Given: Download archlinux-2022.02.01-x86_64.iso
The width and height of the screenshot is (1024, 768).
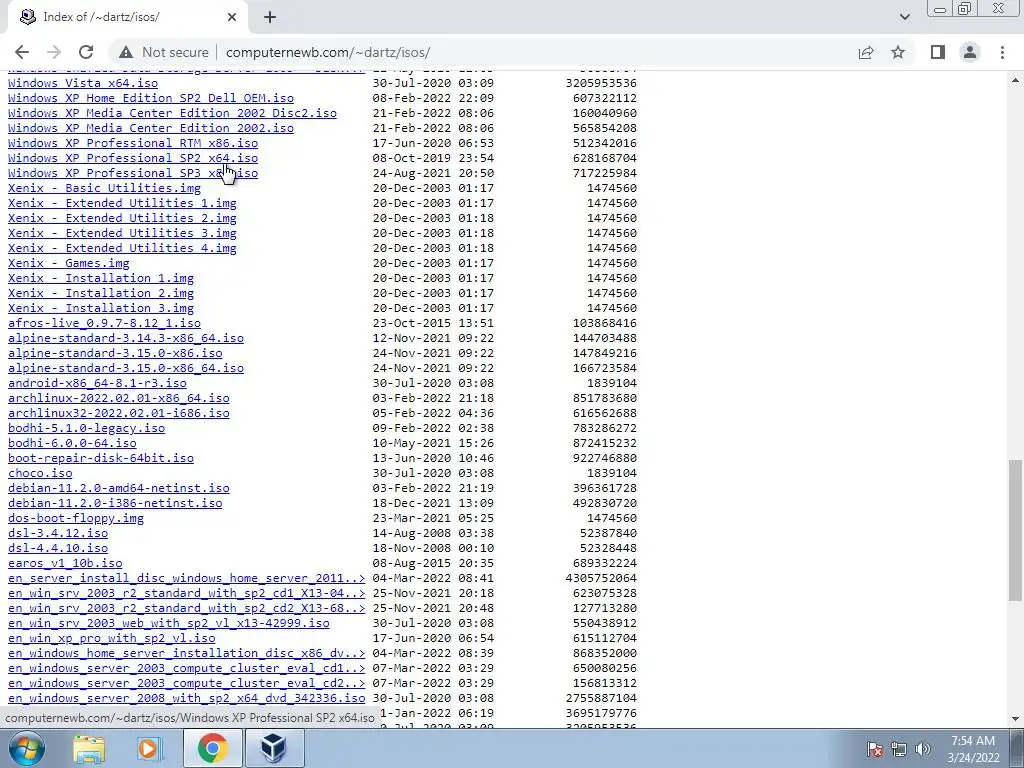Looking at the screenshot, I should pyautogui.click(x=118, y=398).
